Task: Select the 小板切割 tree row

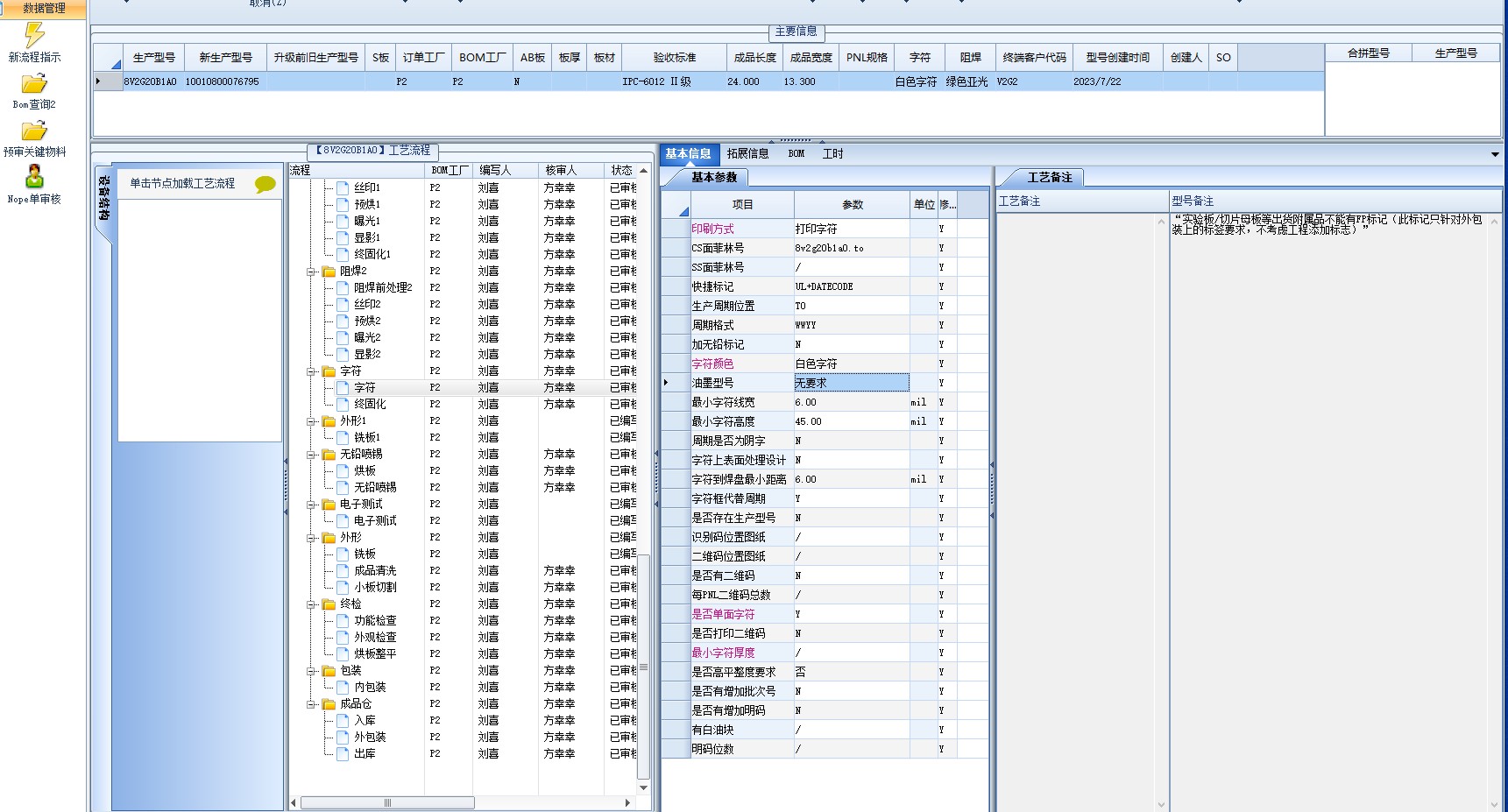Action: 464,587
